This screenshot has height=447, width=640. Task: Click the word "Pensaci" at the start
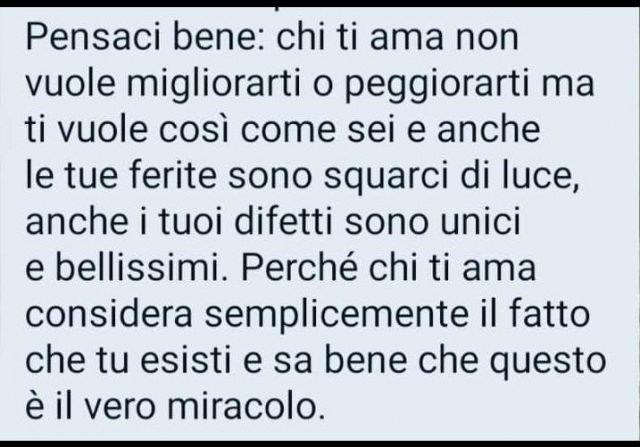tap(93, 36)
